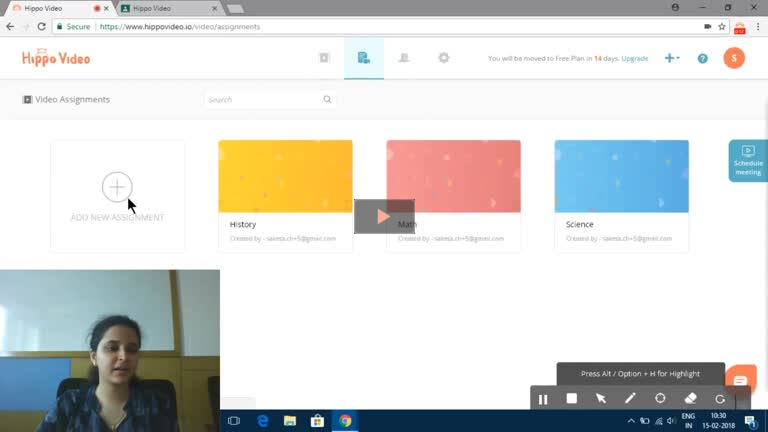Open the help question mark icon
This screenshot has width=768, height=432.
702,58
